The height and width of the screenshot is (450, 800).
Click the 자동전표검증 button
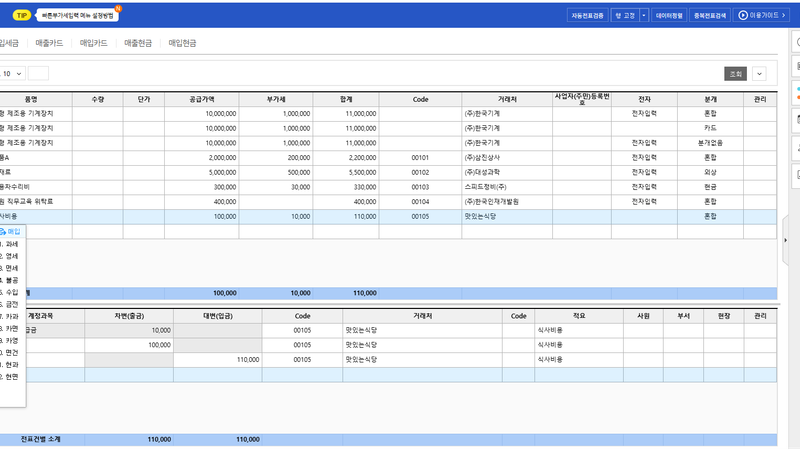(587, 15)
